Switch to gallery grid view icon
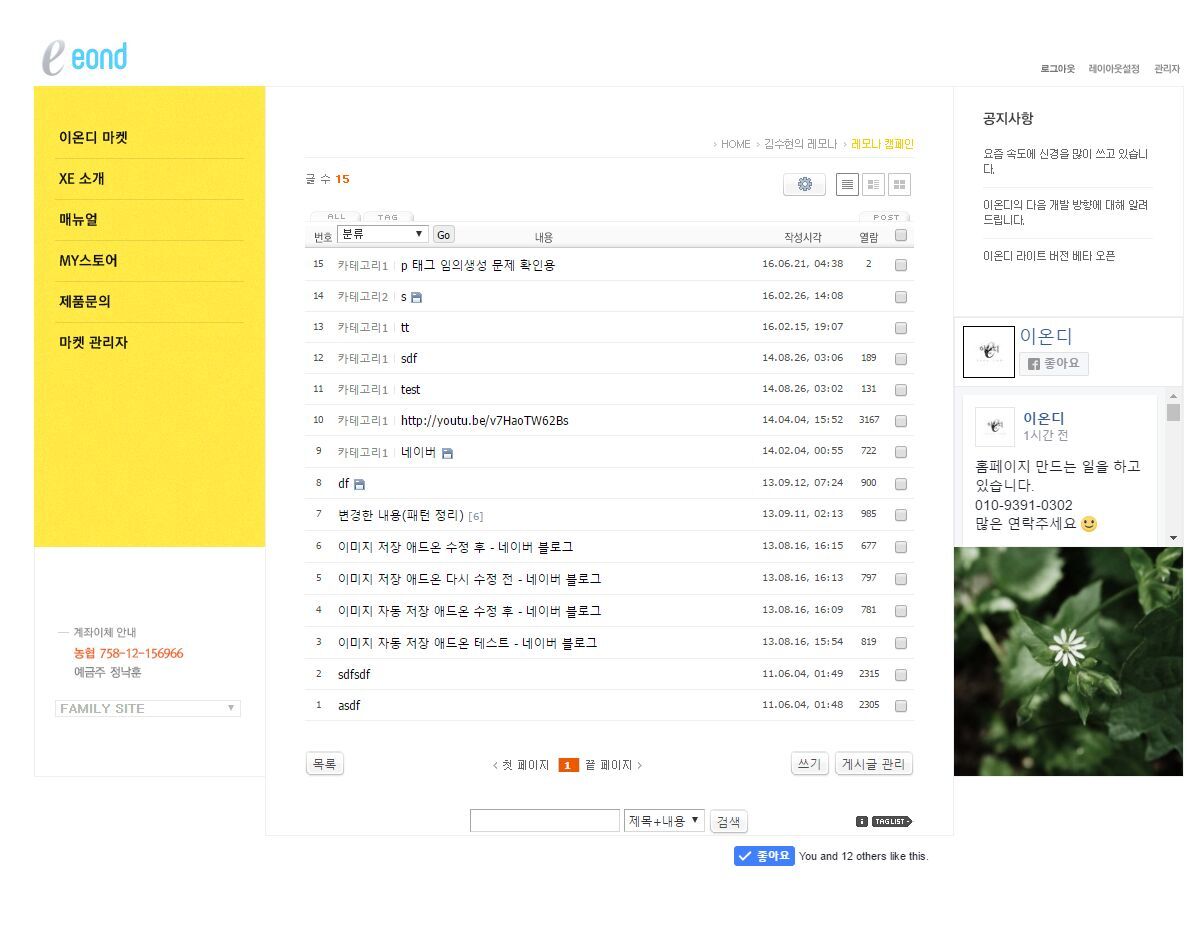Screen dimensions: 1203x936 pos(899,184)
